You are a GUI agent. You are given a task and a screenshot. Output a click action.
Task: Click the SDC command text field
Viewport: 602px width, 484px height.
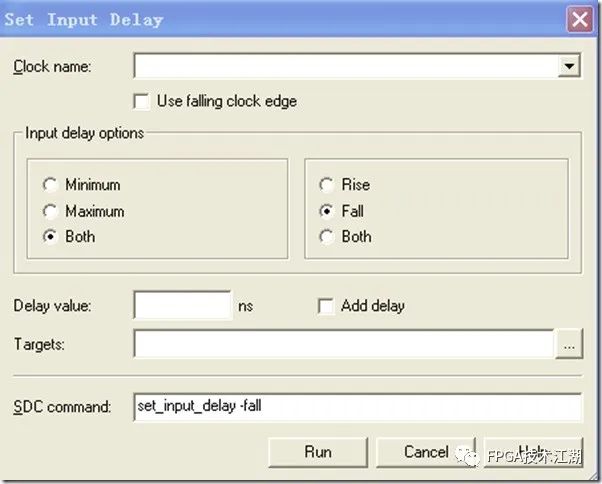(x=357, y=406)
